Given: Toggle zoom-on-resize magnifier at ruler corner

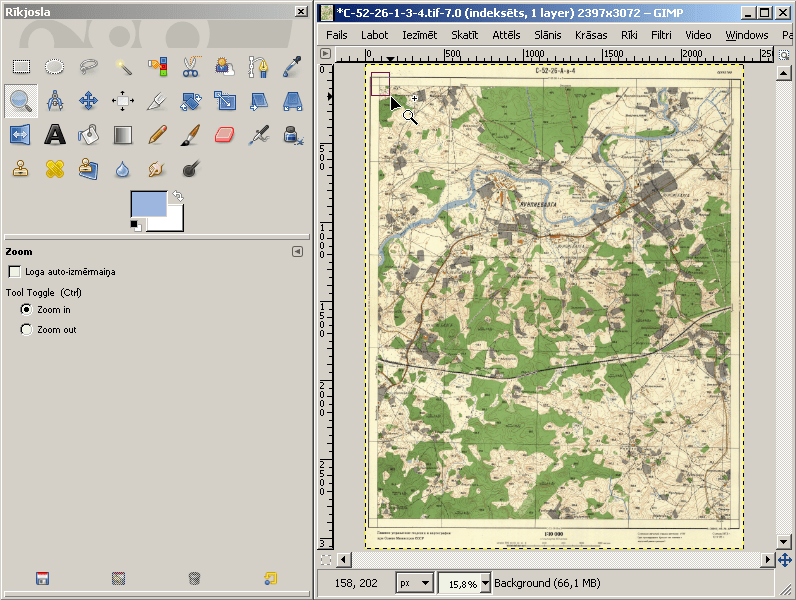Looking at the screenshot, I should pyautogui.click(x=785, y=54).
